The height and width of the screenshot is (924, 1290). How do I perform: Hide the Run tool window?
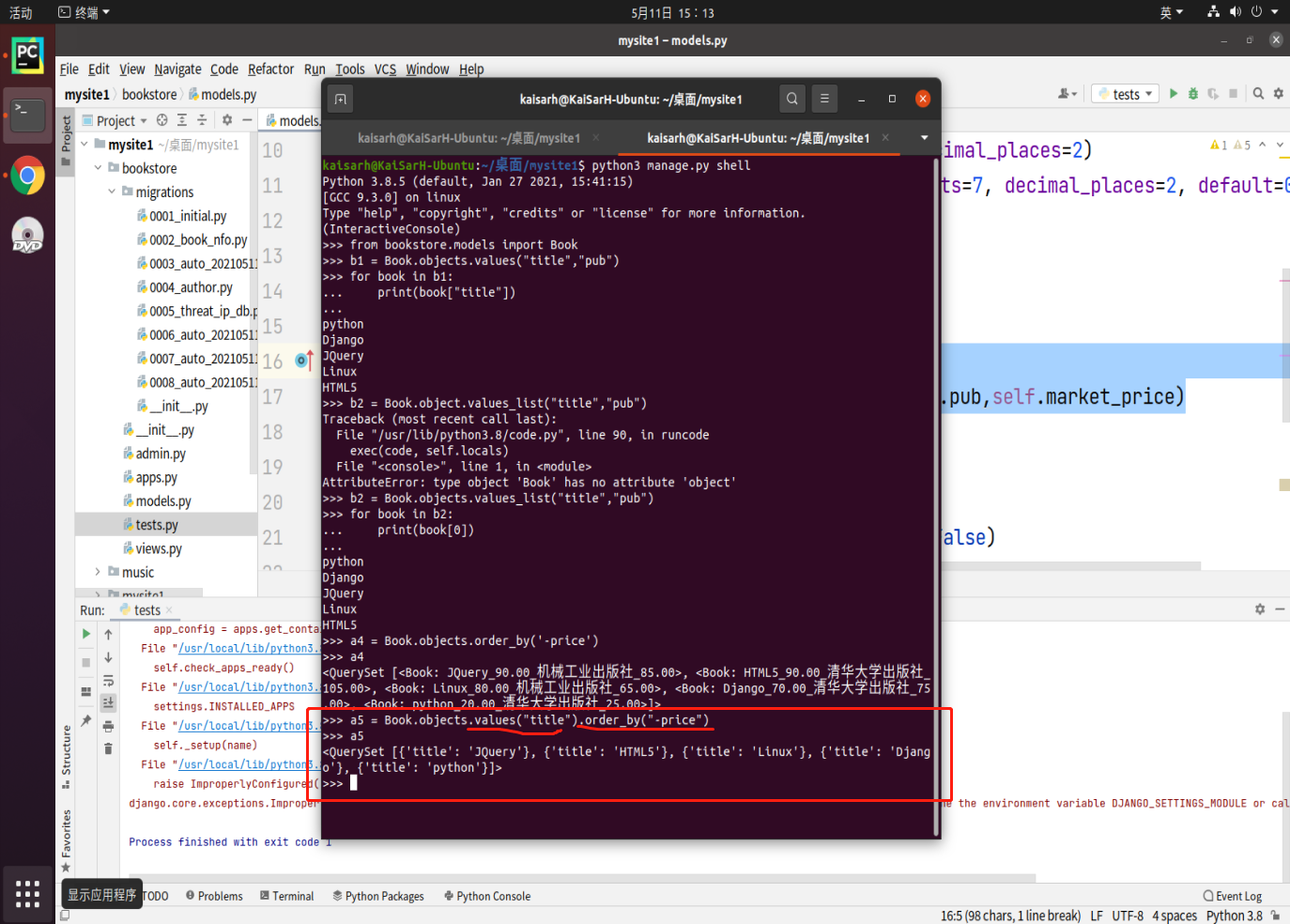coord(1280,609)
